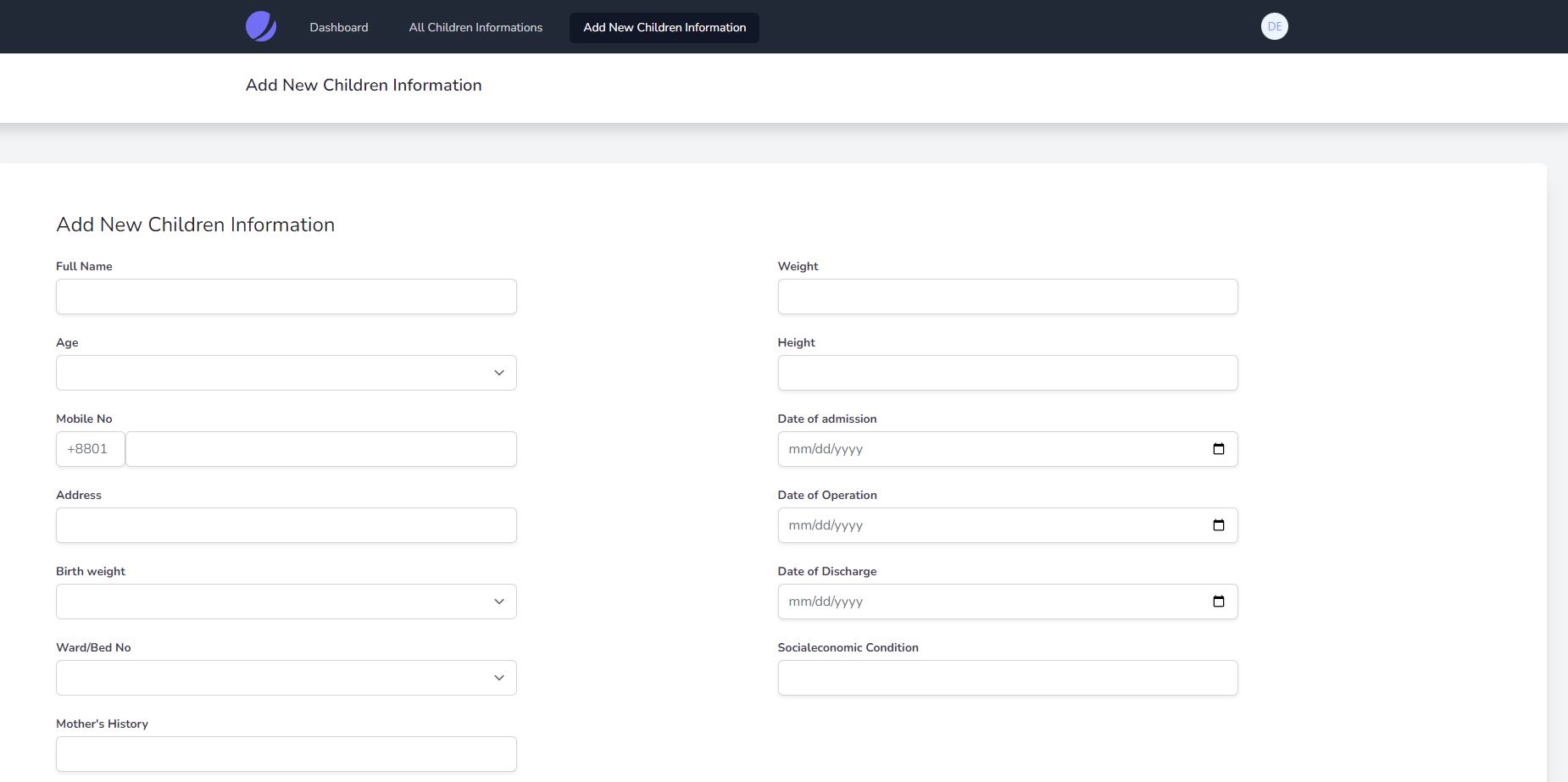1568x782 pixels.
Task: Focus the Mobile No input field
Action: [x=320, y=449]
